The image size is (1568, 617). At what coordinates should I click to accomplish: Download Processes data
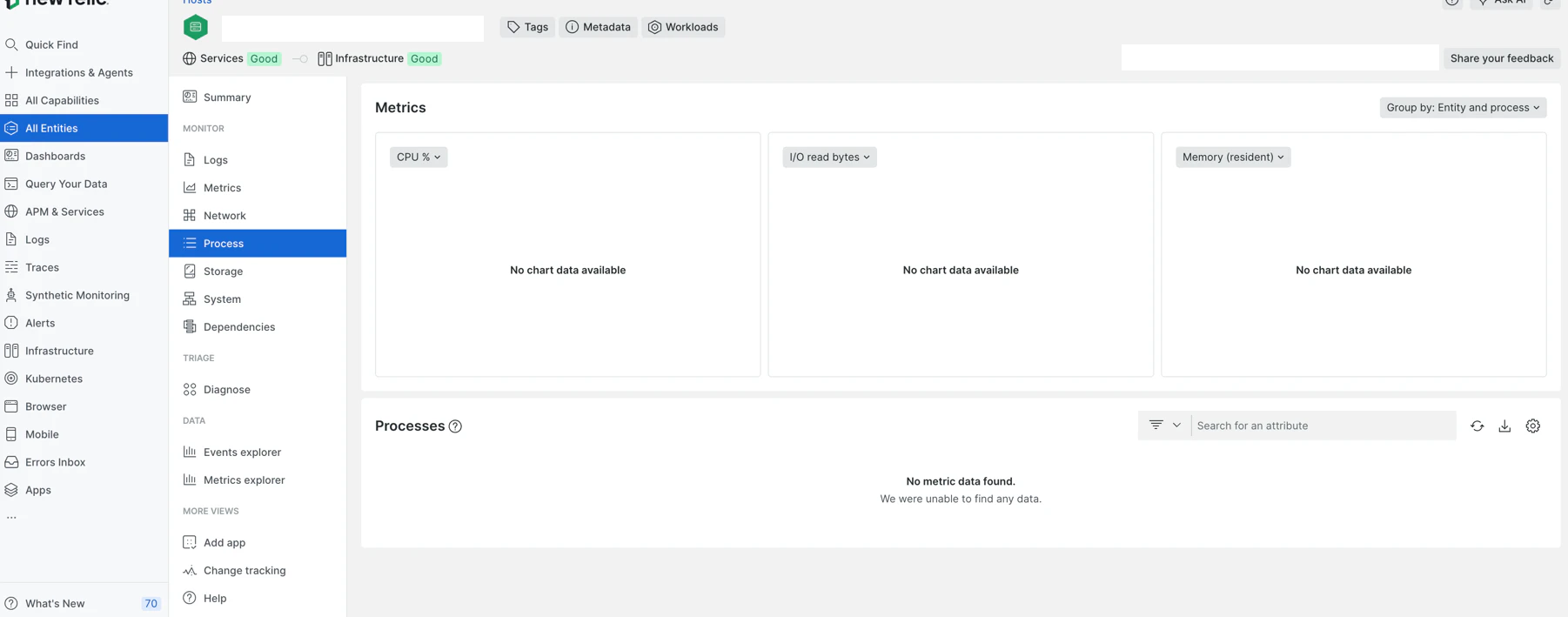(x=1504, y=426)
